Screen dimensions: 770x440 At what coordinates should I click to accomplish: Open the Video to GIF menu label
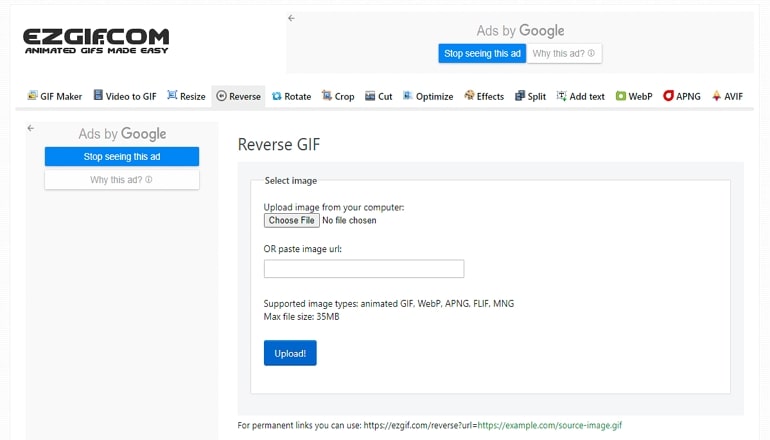click(131, 97)
